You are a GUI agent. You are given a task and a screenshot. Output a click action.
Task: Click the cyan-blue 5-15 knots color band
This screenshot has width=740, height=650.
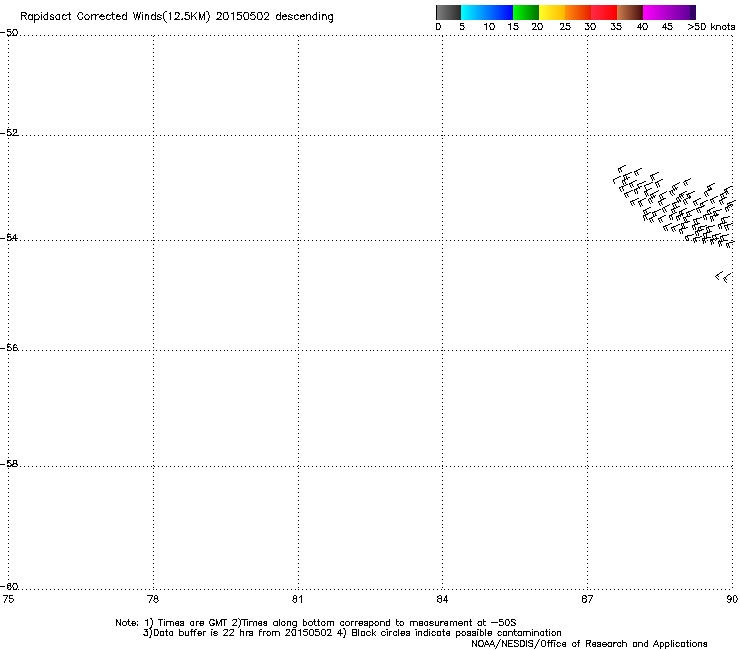(x=487, y=12)
